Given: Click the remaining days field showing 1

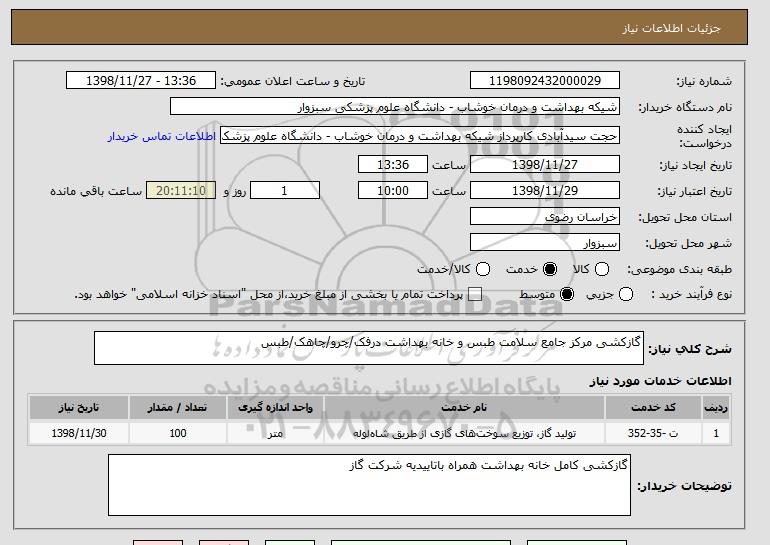Looking at the screenshot, I should [x=285, y=191].
